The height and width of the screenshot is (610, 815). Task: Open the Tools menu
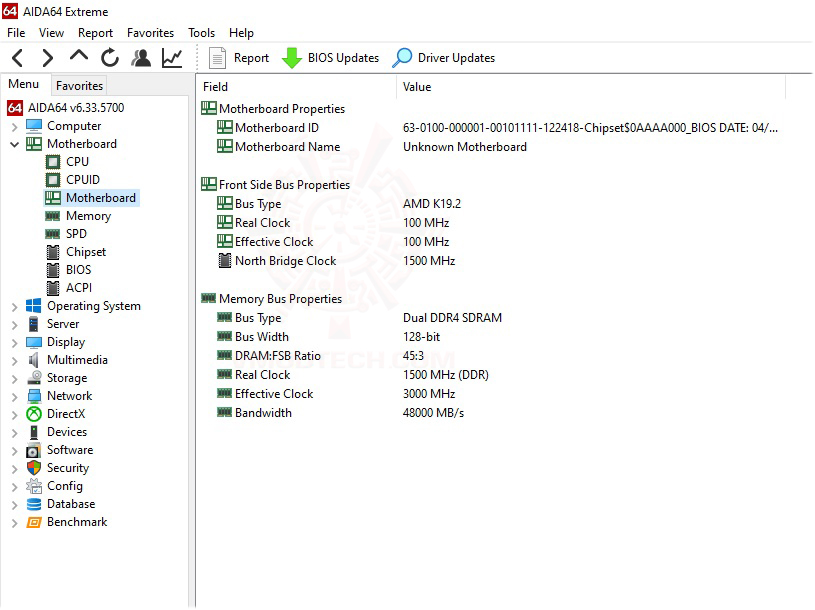[201, 33]
